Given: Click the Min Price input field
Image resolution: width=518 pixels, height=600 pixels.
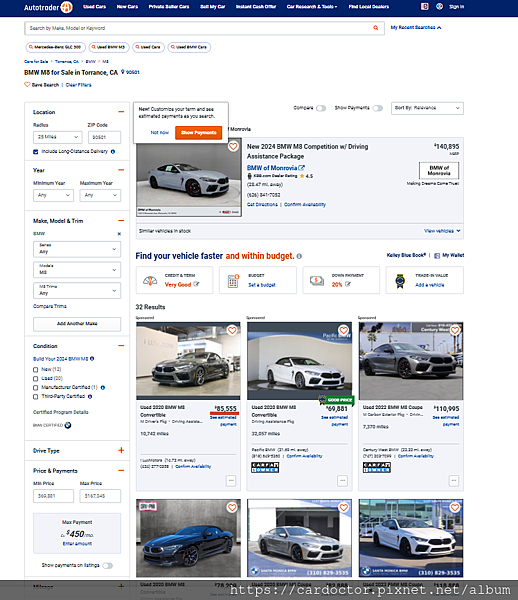Looking at the screenshot, I should click(x=53, y=496).
